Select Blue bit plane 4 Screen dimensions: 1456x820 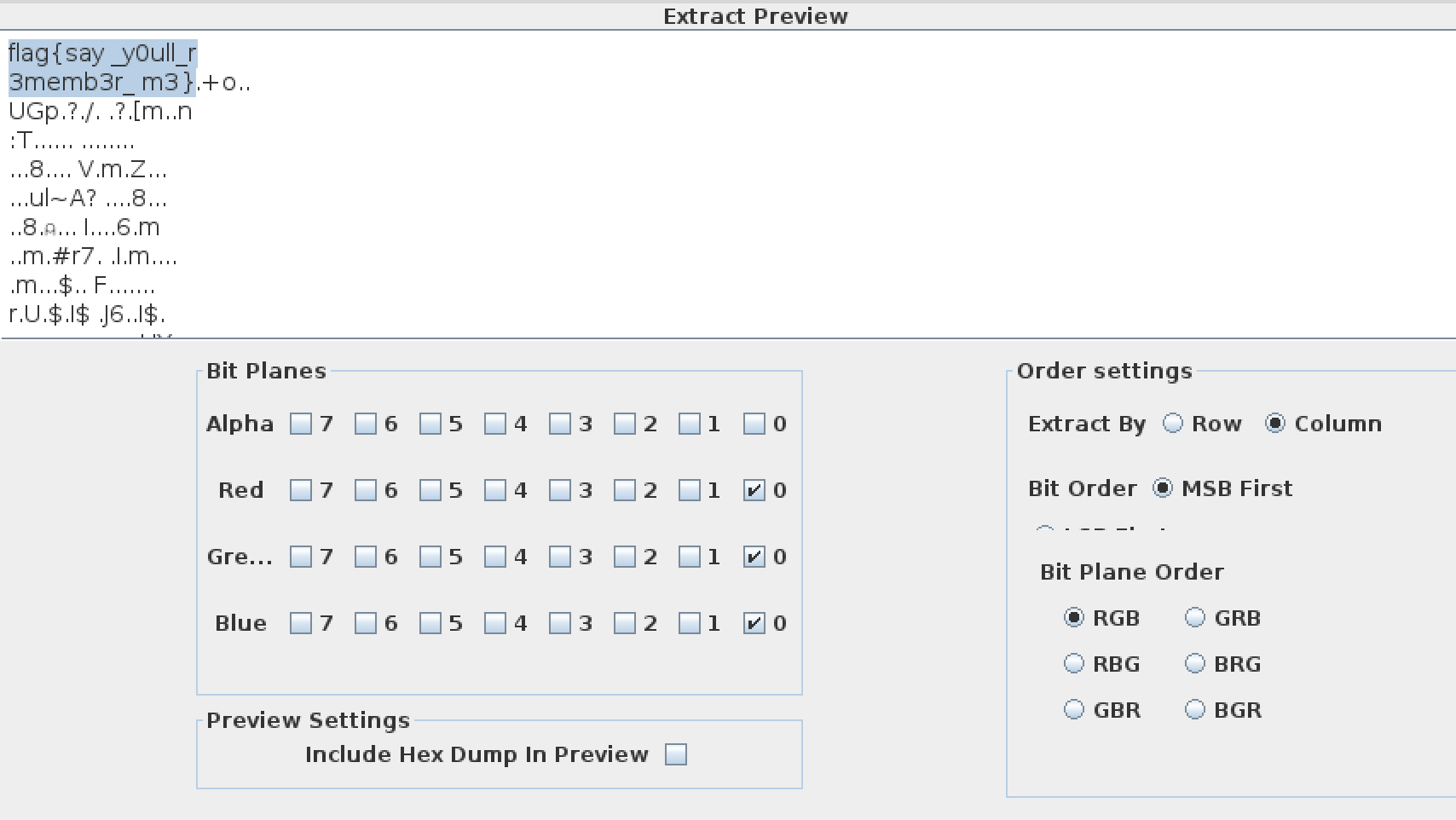click(495, 623)
